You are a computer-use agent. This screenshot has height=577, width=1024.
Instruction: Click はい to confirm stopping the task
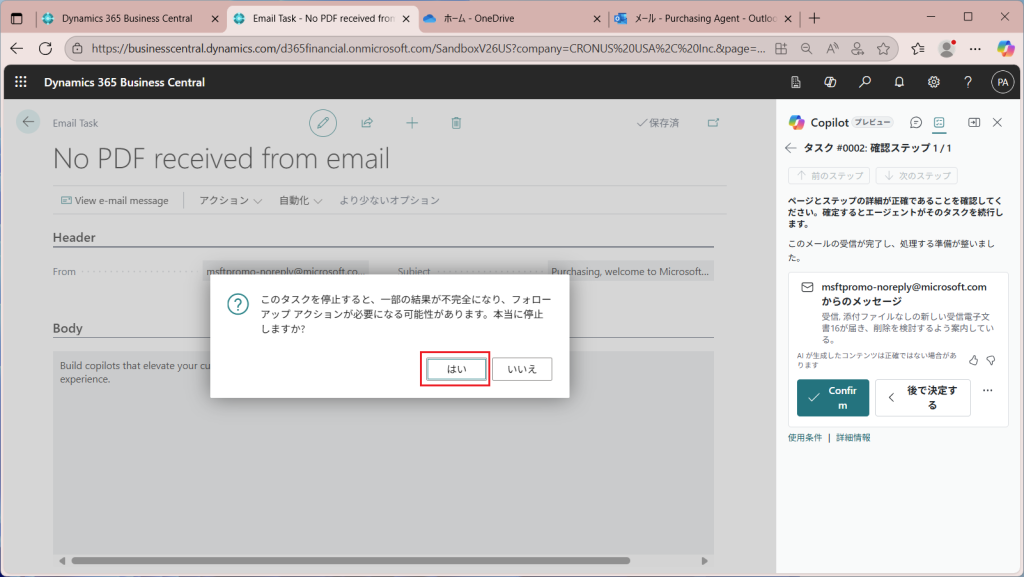pos(456,369)
